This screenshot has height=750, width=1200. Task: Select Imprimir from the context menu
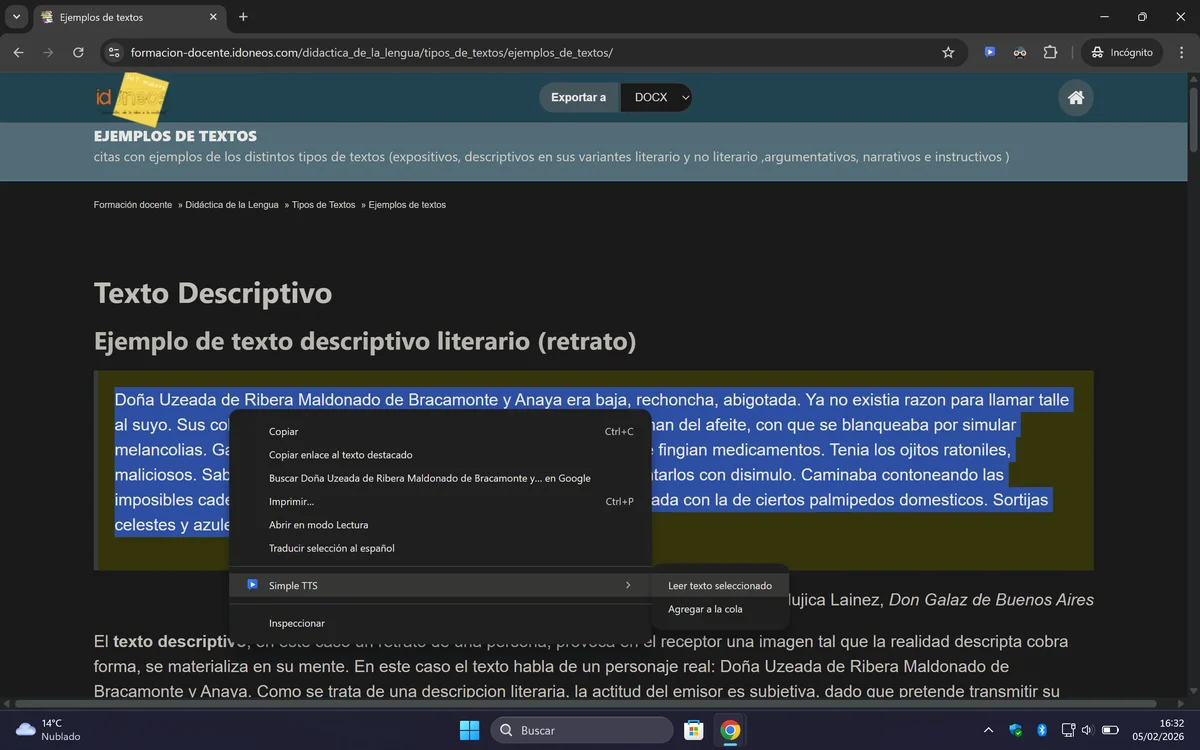coord(291,501)
